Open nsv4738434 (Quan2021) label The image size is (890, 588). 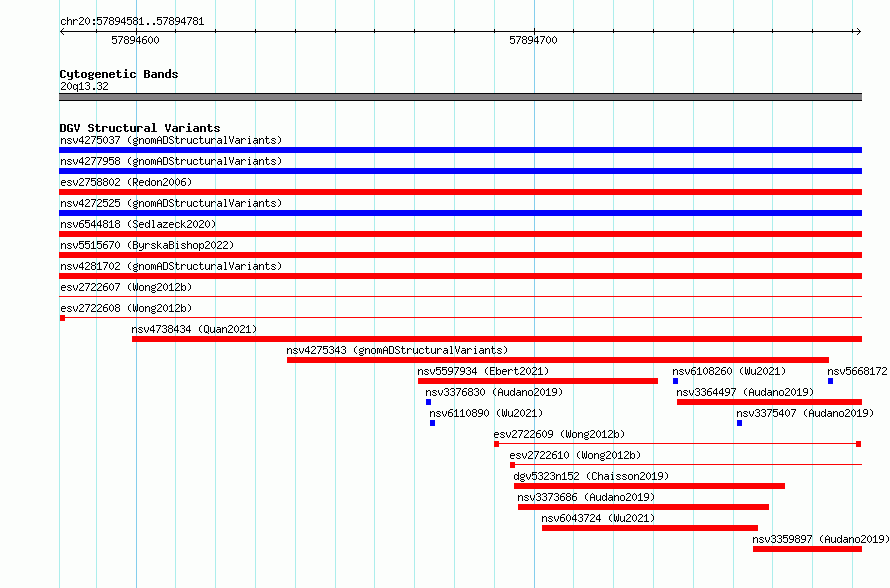(x=194, y=329)
